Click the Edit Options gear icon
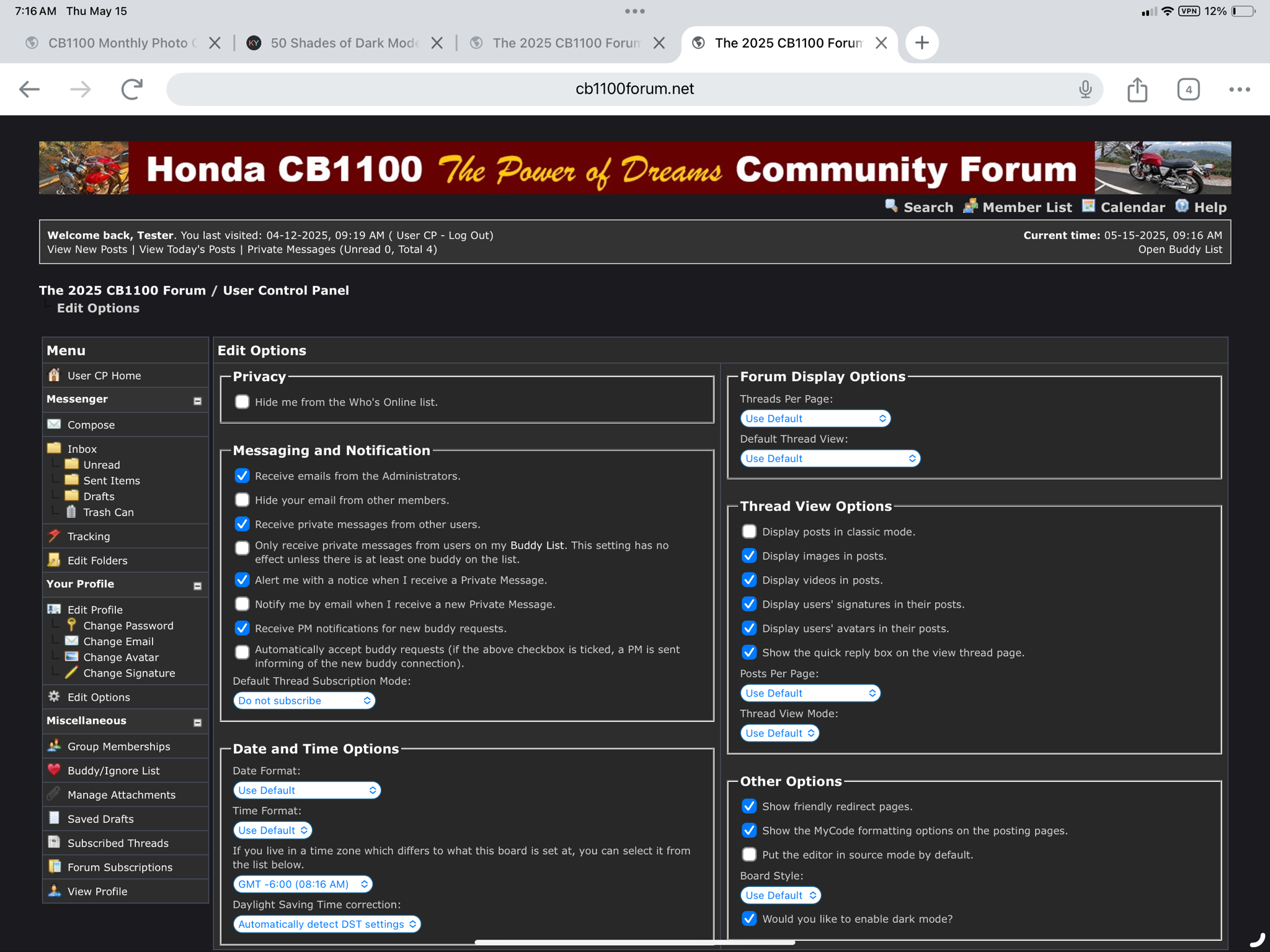The image size is (1270, 952). click(55, 696)
